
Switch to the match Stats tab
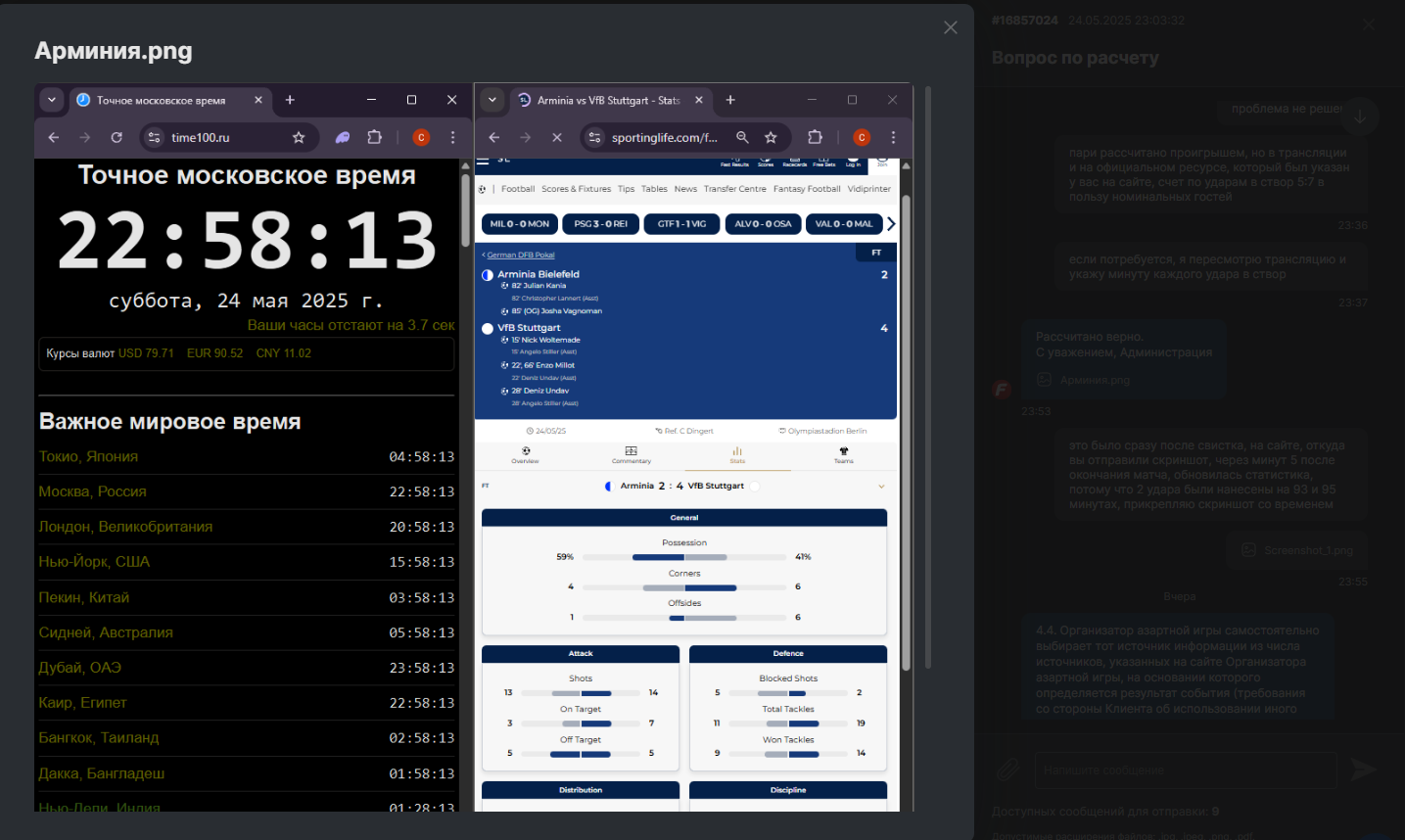(x=737, y=455)
